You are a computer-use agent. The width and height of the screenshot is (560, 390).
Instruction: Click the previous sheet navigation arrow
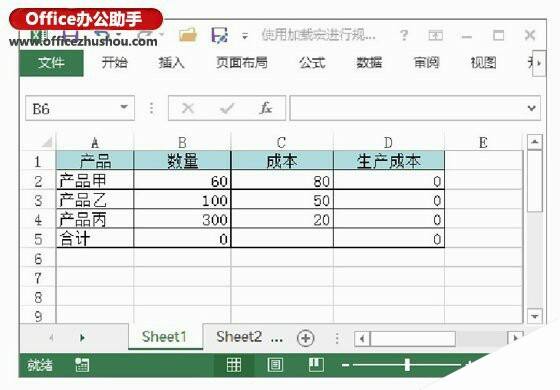pos(51,338)
